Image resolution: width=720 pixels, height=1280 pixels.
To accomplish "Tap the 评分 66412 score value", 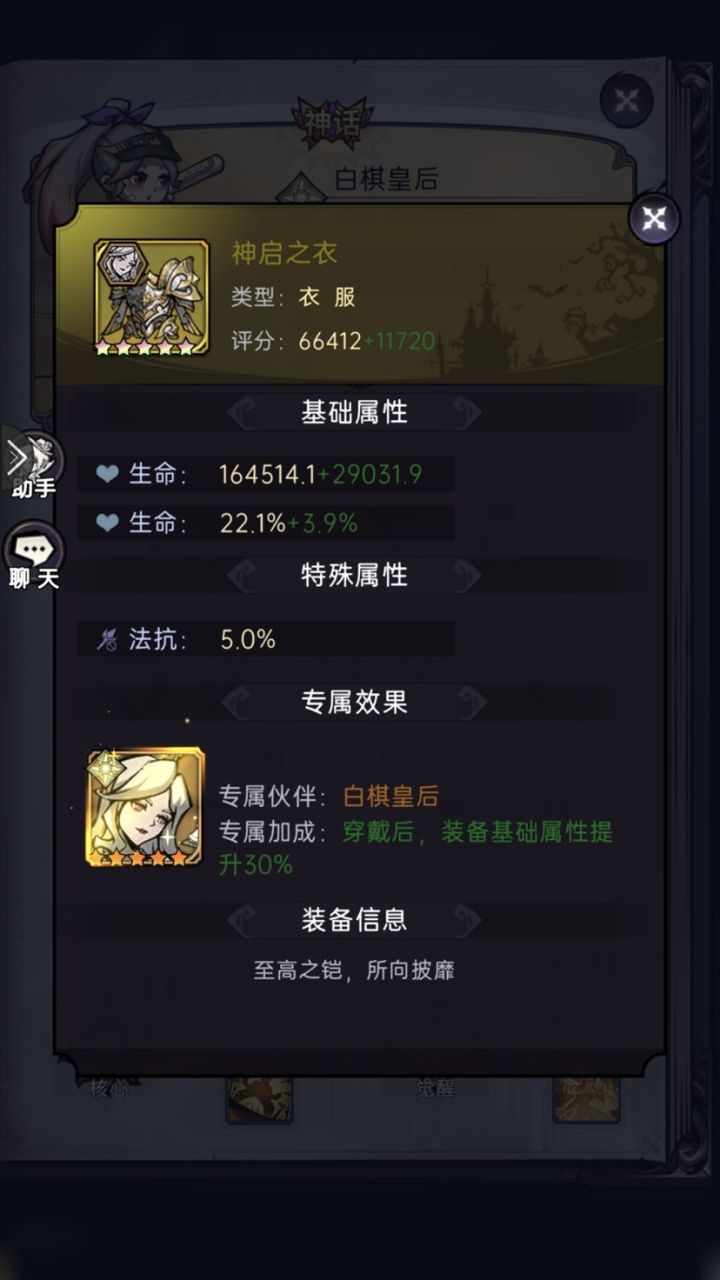I will [x=330, y=341].
